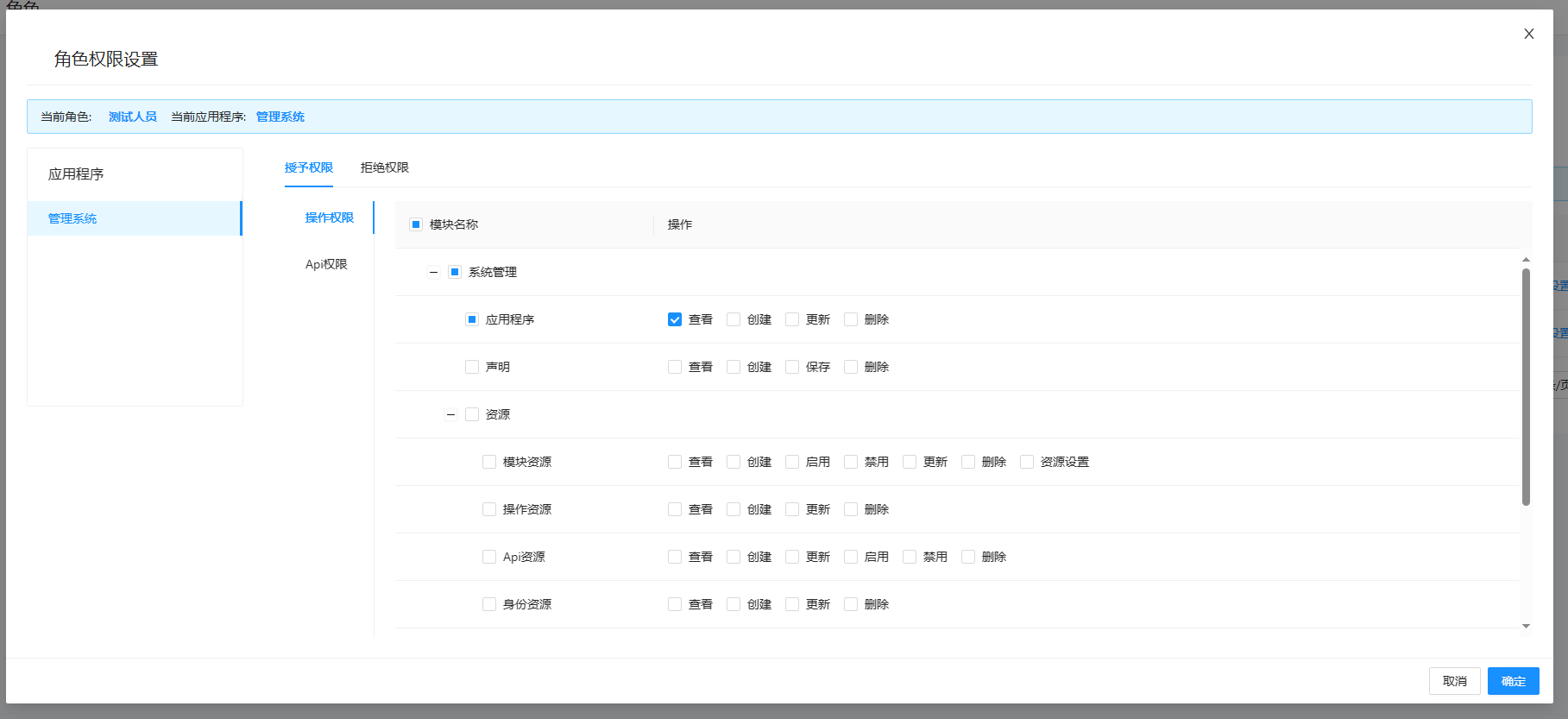Switch to the 拒绝权限 tab

(x=385, y=167)
